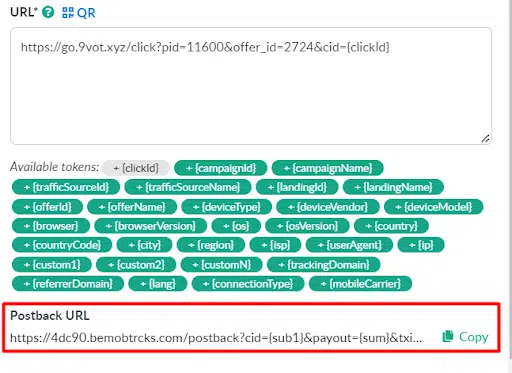Insert the {trackingDomain} token
The width and height of the screenshot is (512, 373).
(x=324, y=265)
